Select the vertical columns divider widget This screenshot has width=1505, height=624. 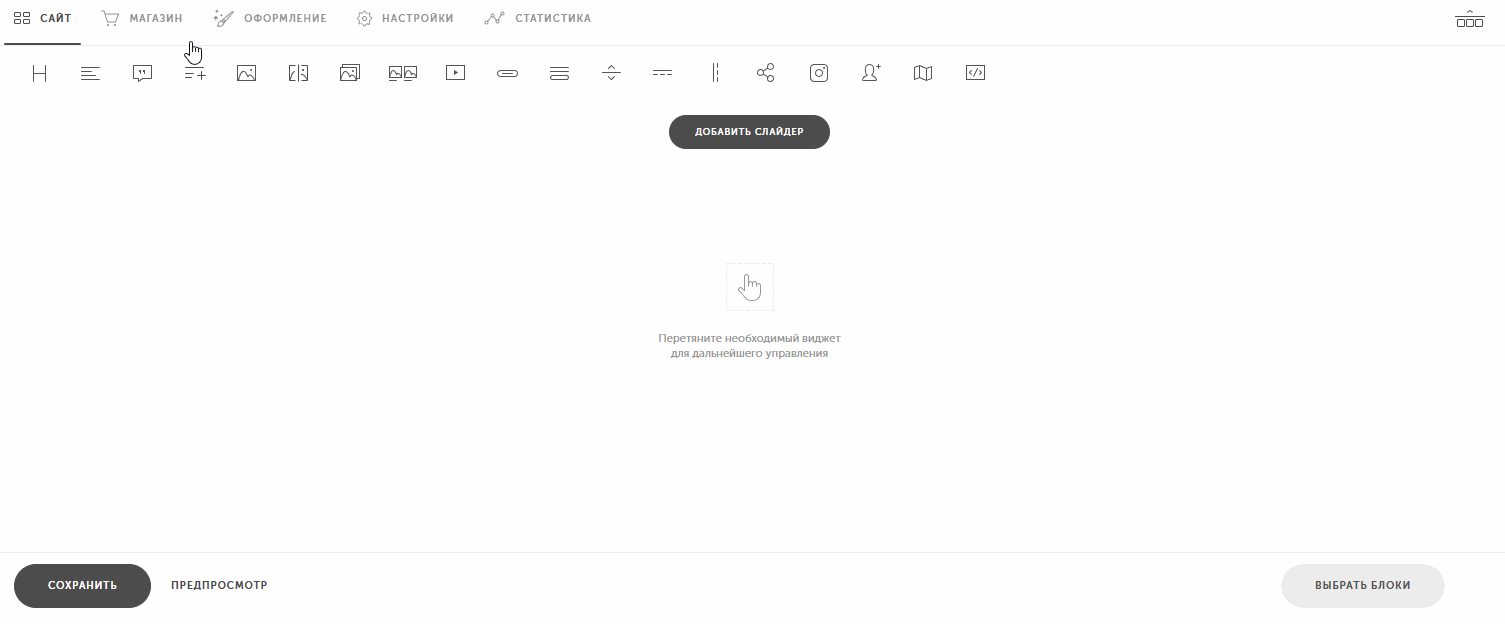click(x=715, y=73)
